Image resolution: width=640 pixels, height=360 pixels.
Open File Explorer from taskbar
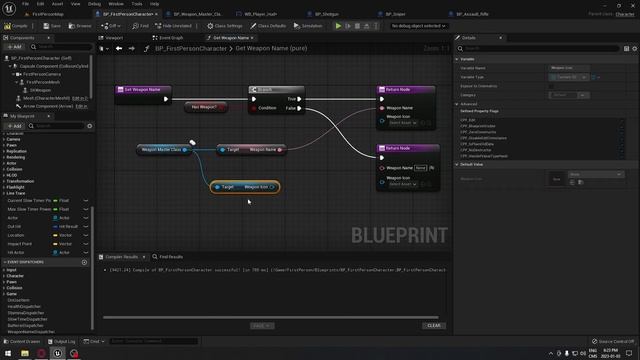(x=24, y=353)
